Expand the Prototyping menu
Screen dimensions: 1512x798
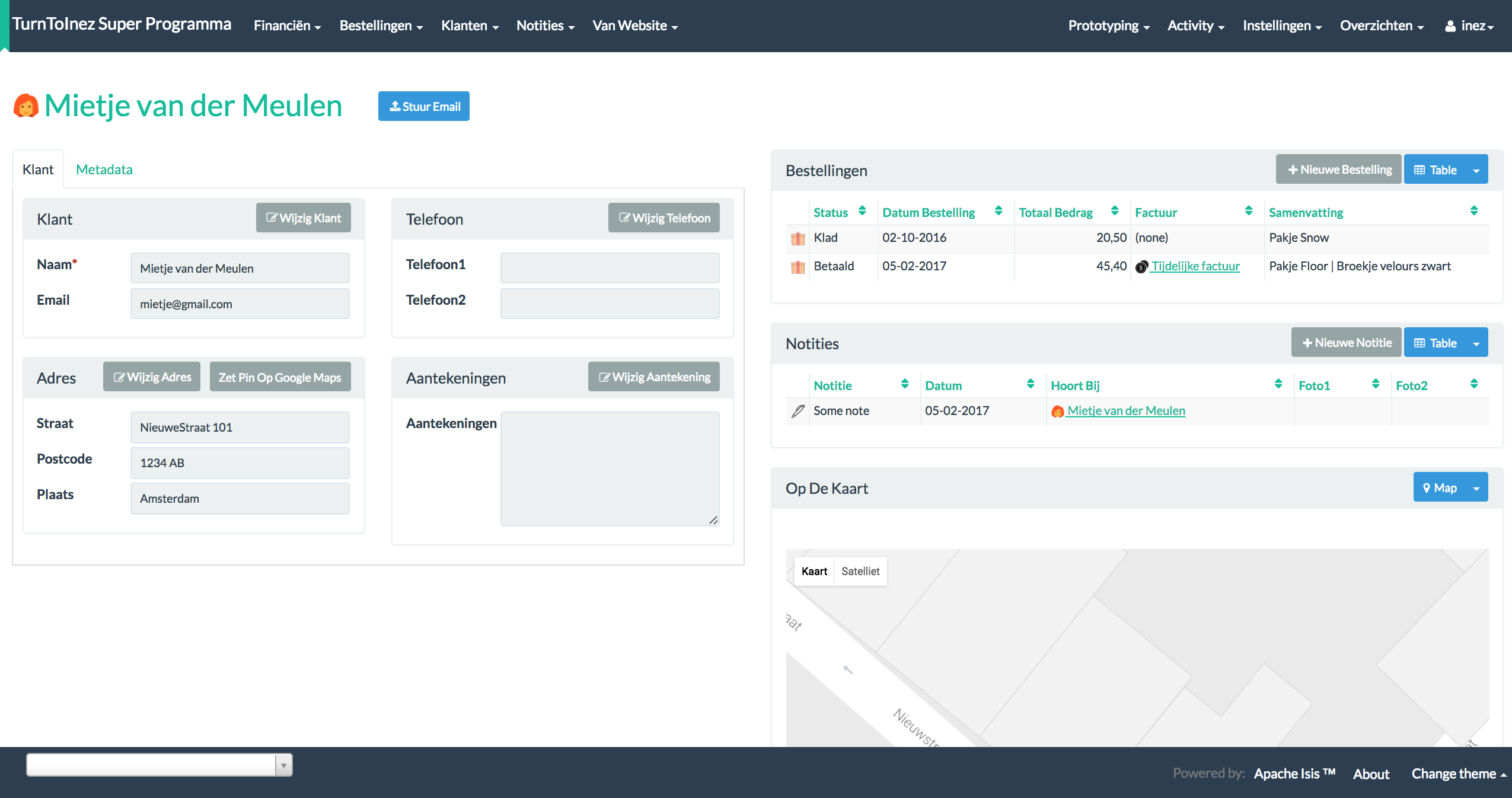point(1109,25)
